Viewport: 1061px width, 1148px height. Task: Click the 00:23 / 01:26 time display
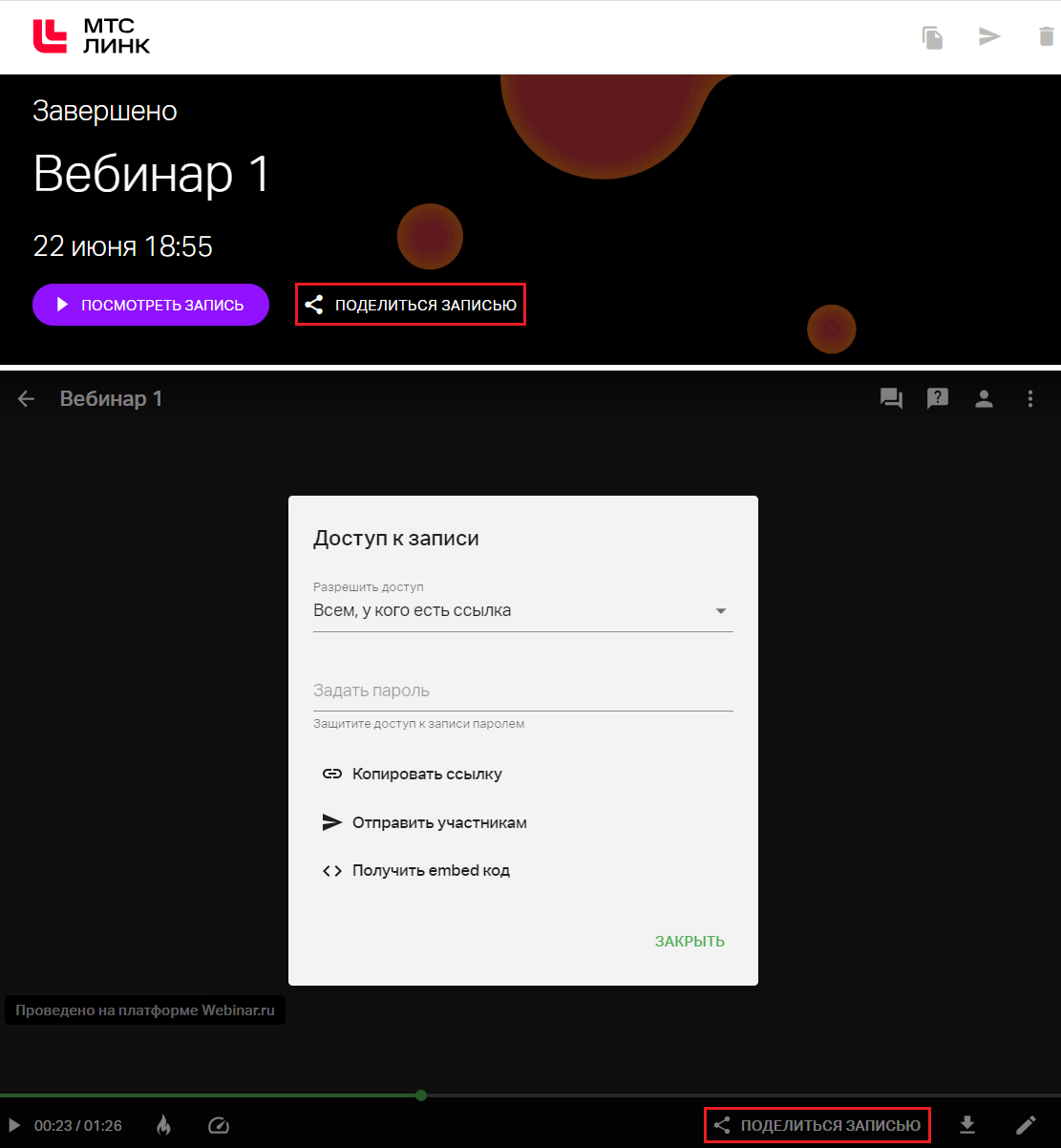[78, 1126]
